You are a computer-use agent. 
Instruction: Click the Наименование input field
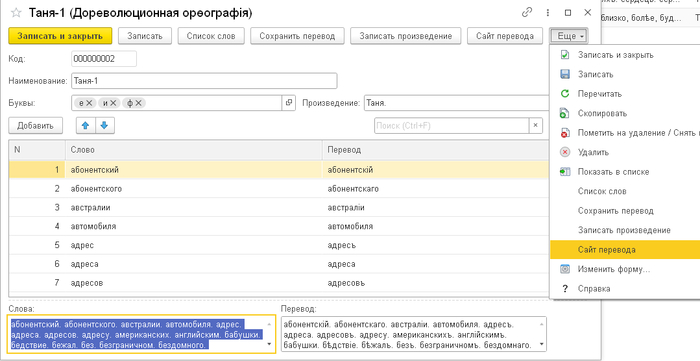(204, 81)
